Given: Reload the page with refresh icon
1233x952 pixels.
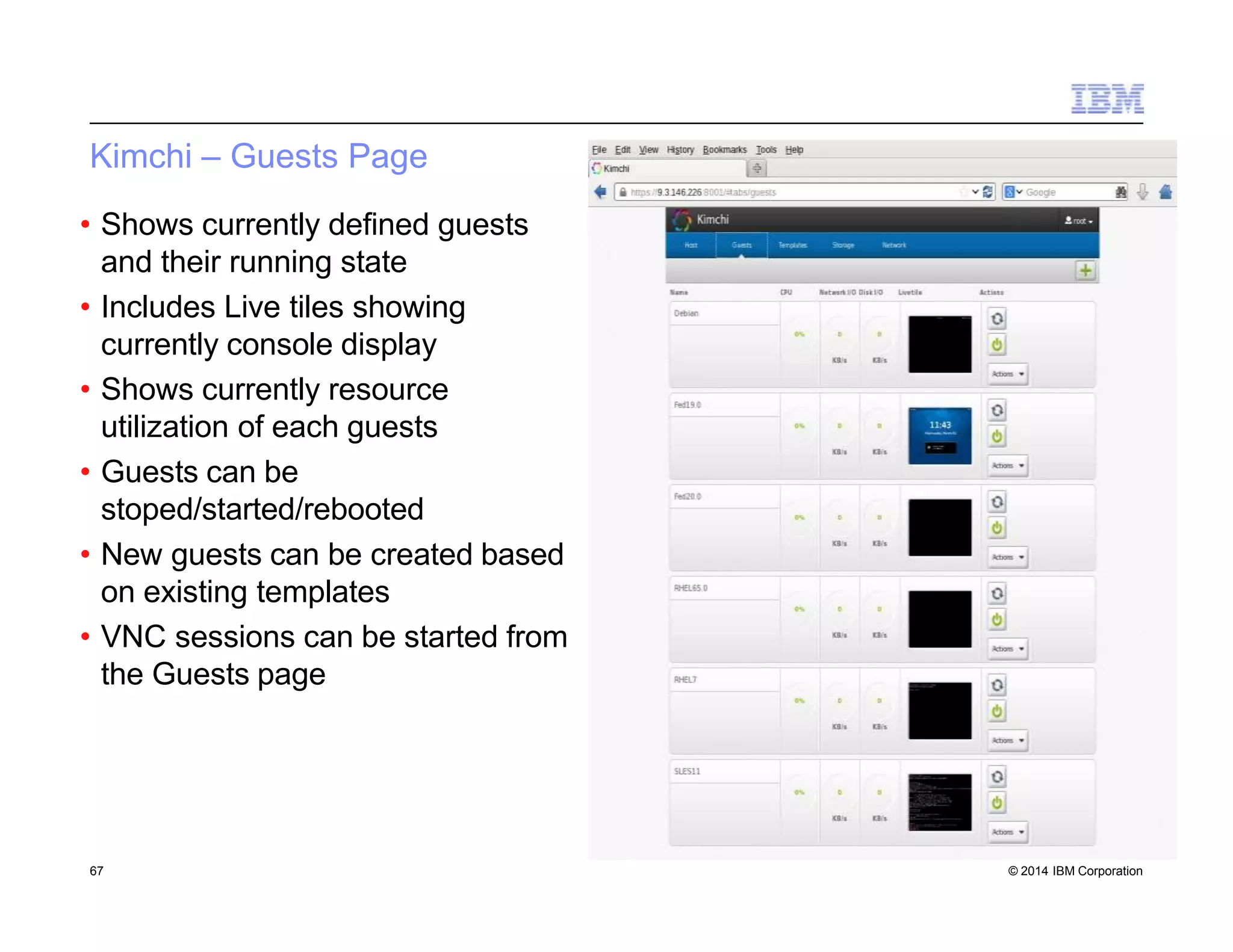Looking at the screenshot, I should (987, 192).
